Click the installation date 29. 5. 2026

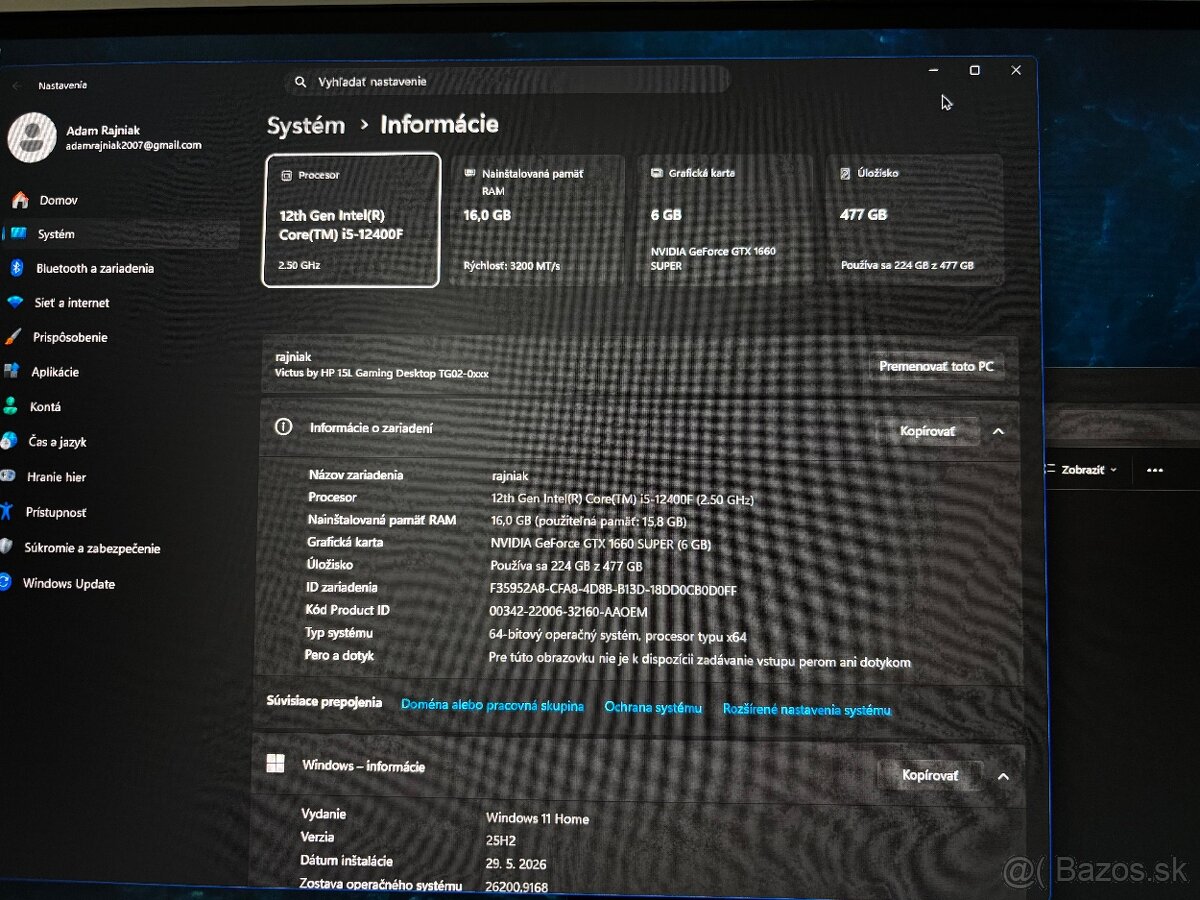[x=516, y=864]
